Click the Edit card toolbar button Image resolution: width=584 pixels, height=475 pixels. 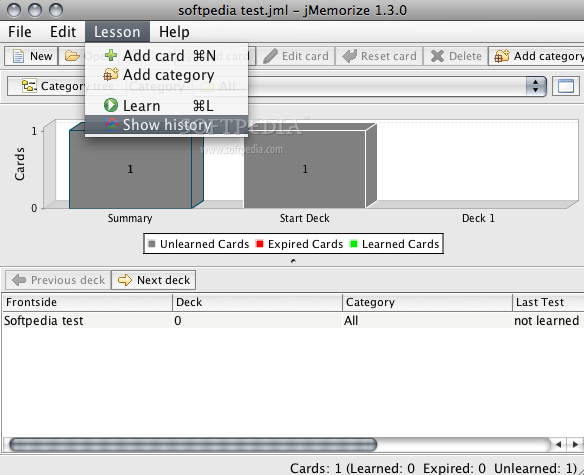point(296,56)
